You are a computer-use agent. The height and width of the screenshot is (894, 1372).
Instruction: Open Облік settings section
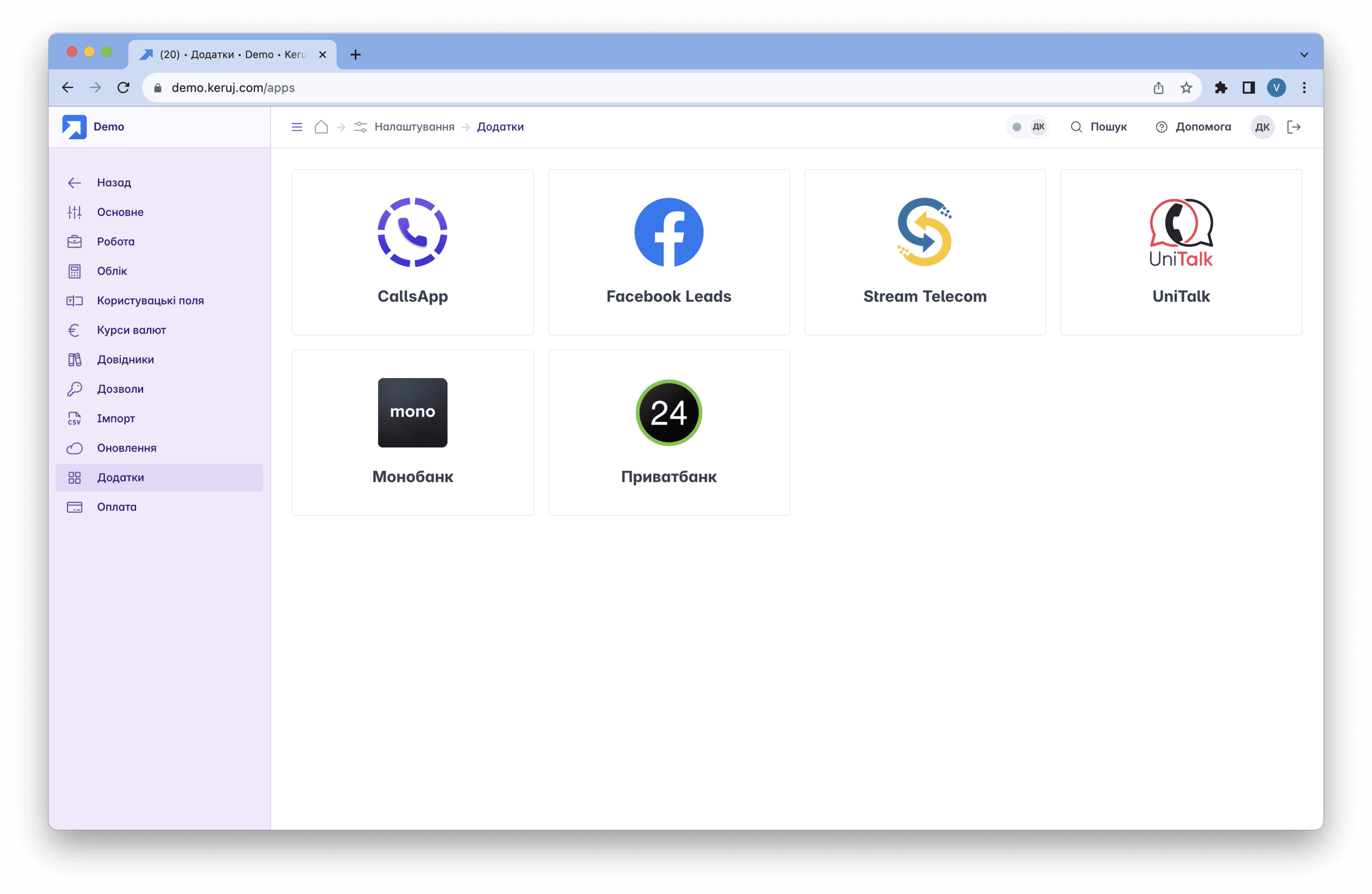click(159, 271)
